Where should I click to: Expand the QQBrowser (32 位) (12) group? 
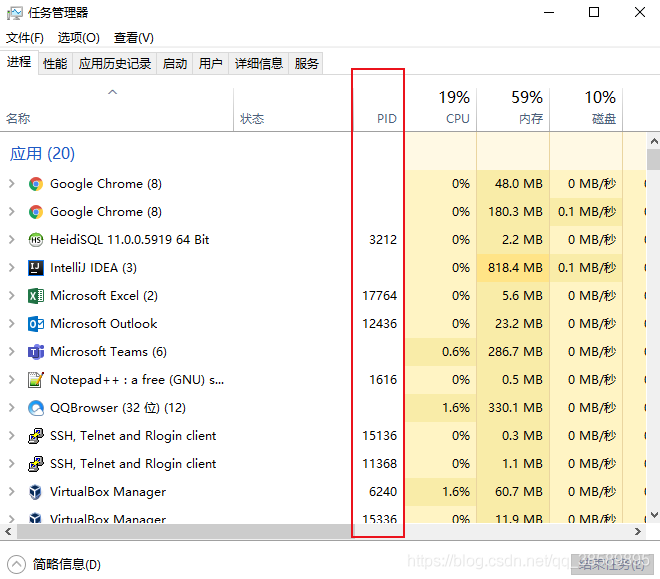(x=12, y=408)
